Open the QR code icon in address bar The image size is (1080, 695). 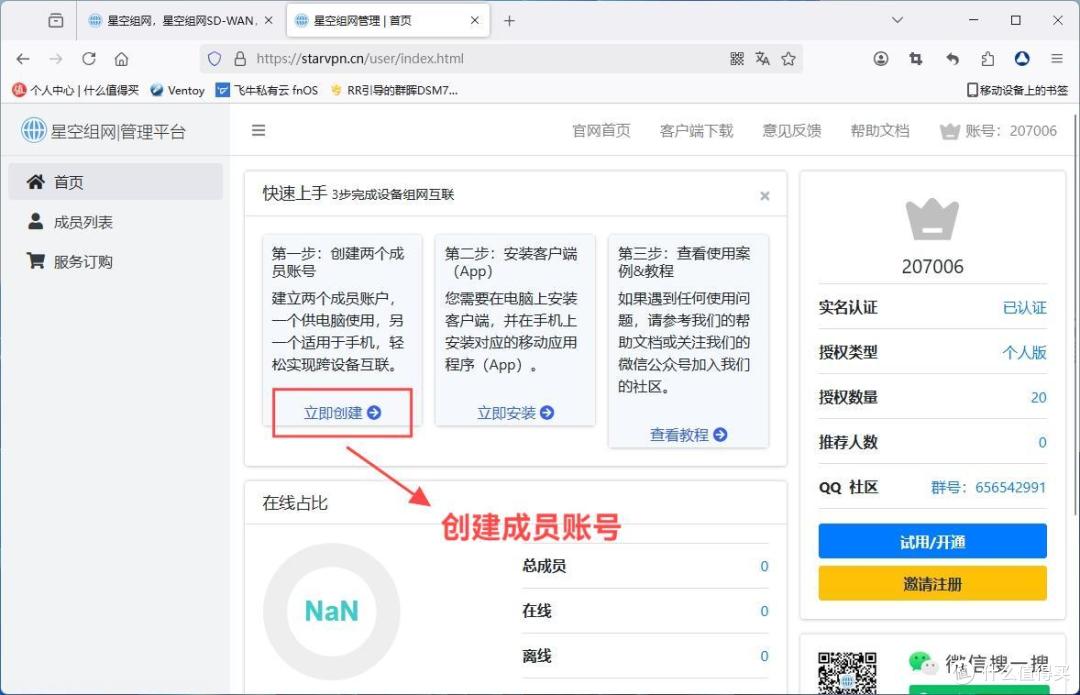coord(737,59)
